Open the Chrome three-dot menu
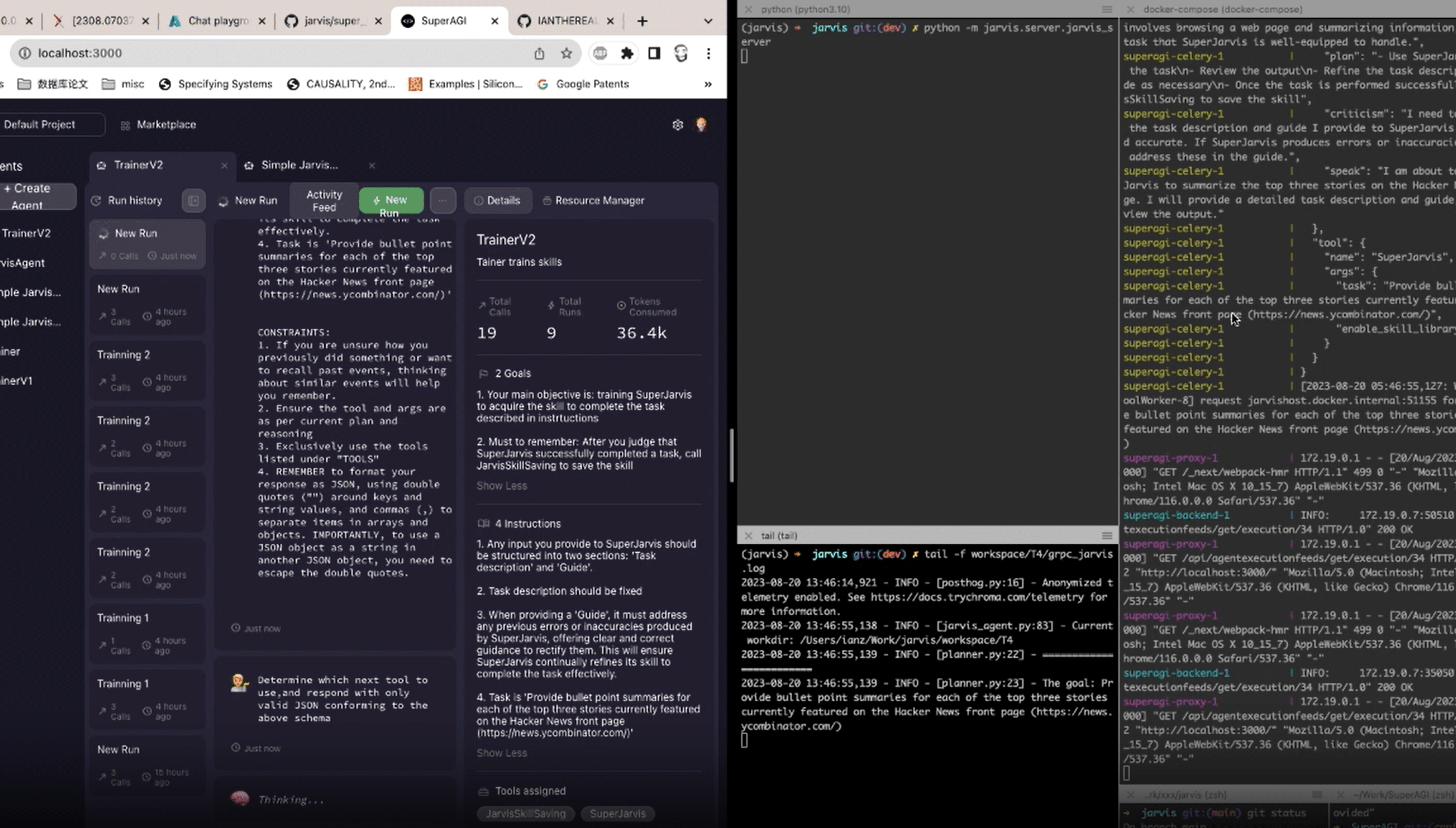Viewport: 1456px width, 828px height. [x=708, y=53]
